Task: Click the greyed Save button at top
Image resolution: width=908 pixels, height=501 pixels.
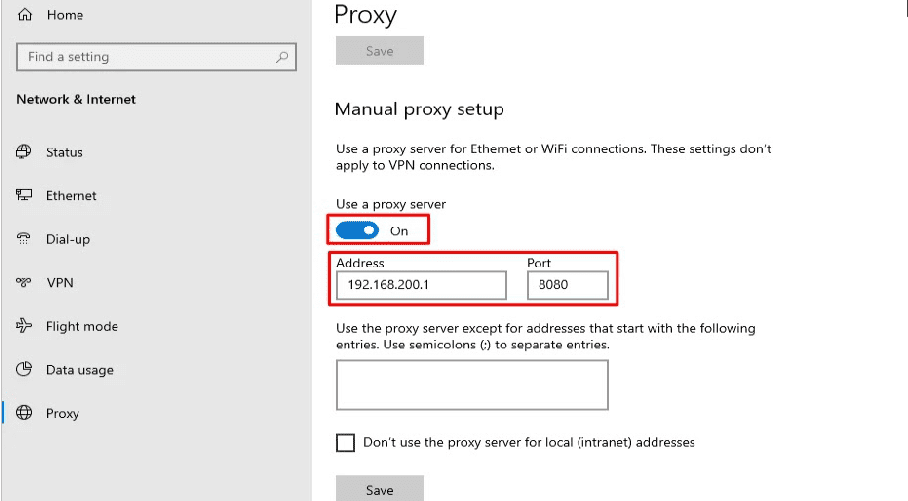Action: click(x=379, y=51)
